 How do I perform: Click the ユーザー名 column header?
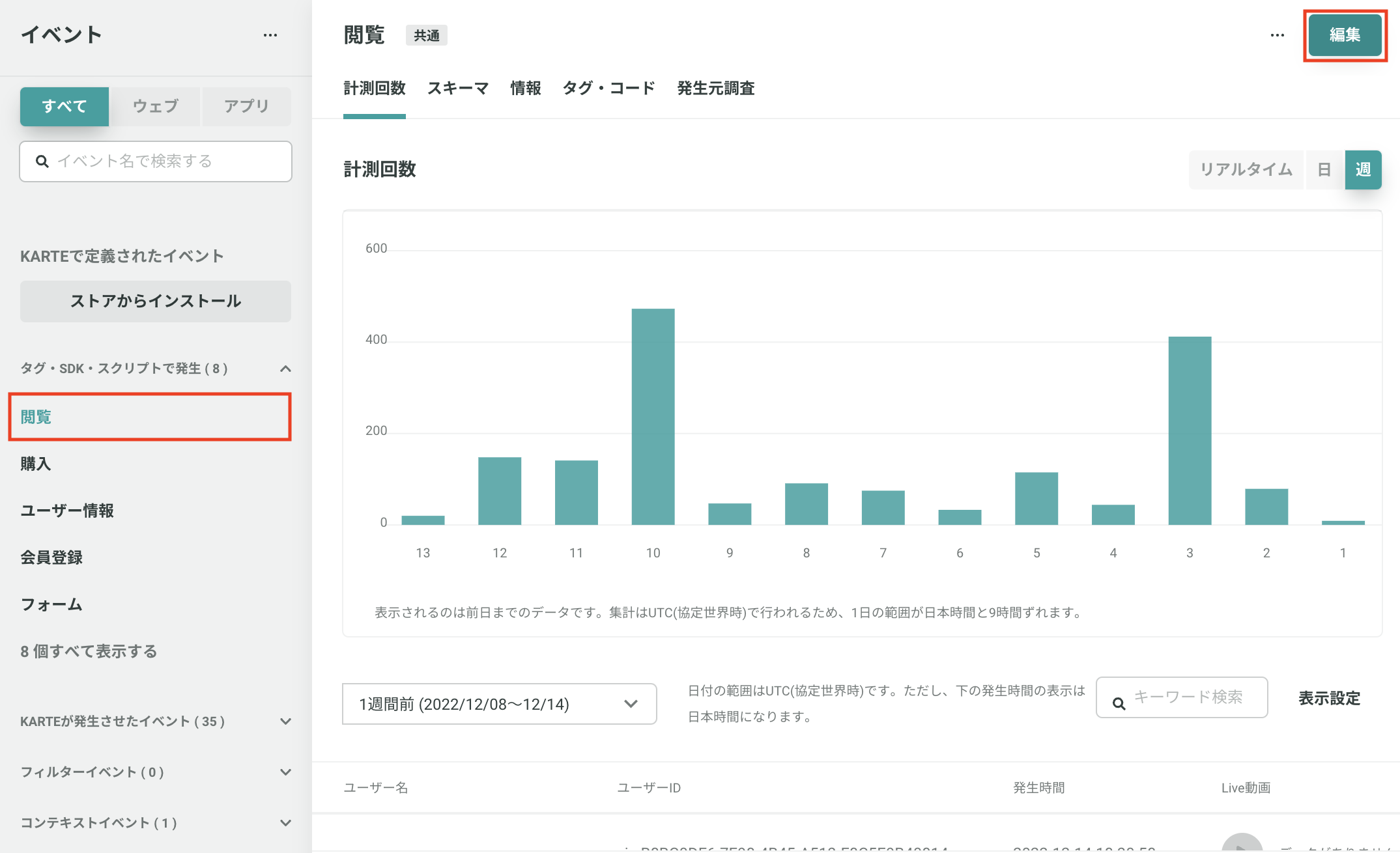point(376,788)
